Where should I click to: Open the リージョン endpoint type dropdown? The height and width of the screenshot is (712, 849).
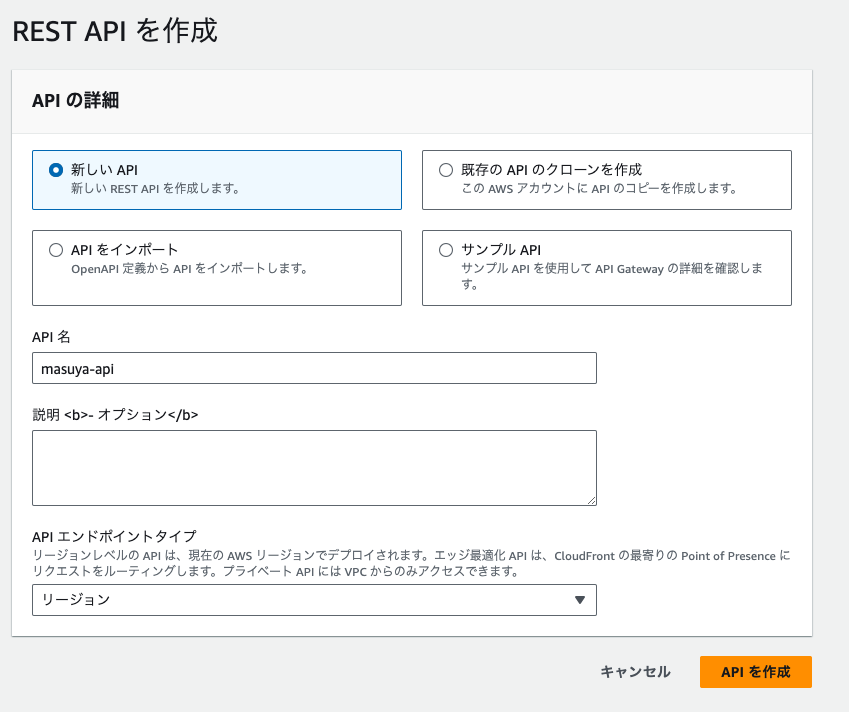314,600
